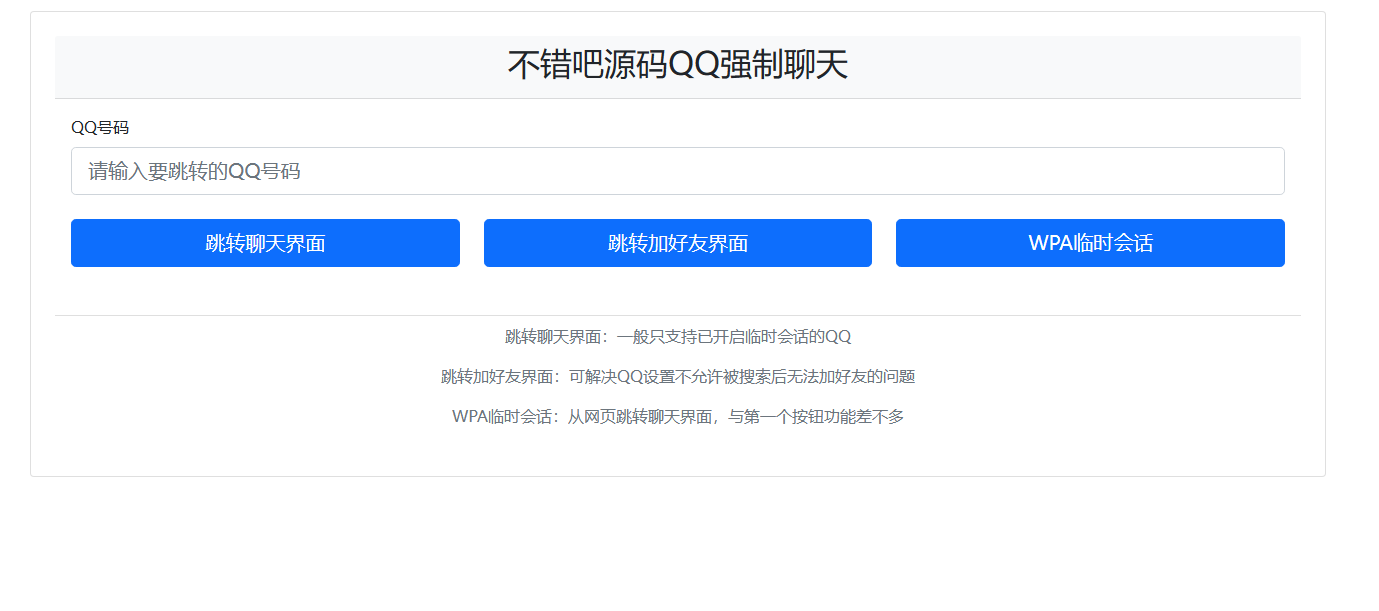Click the gap between 跳转加好友界面 and WPA临时会话 buttons
1379x611 pixels.
[884, 243]
